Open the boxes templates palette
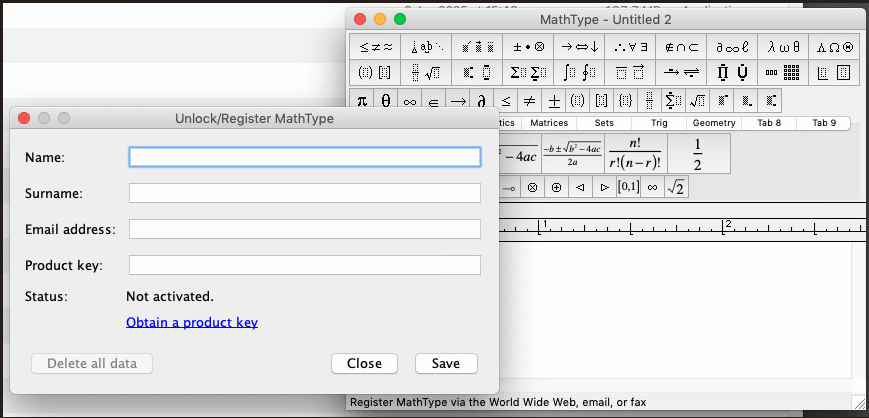869x418 pixels. point(834,73)
